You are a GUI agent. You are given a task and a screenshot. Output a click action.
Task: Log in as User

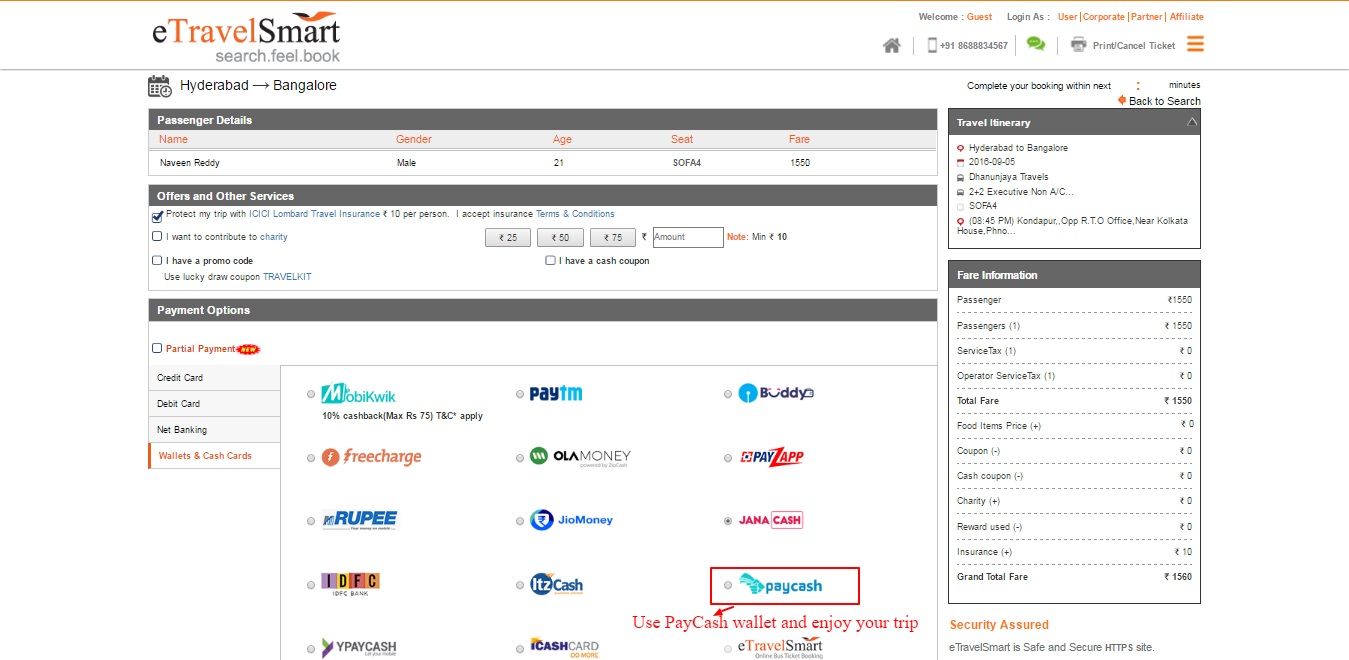coord(1068,17)
